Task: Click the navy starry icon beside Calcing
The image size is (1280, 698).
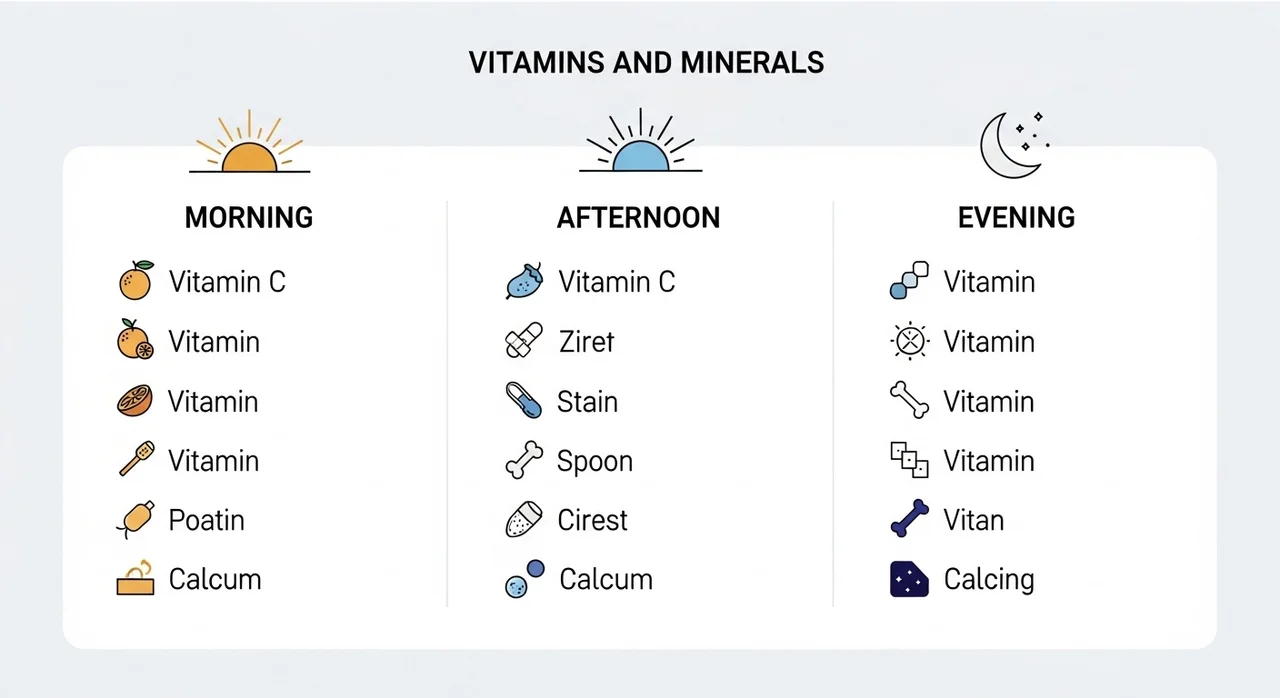Action: tap(909, 579)
